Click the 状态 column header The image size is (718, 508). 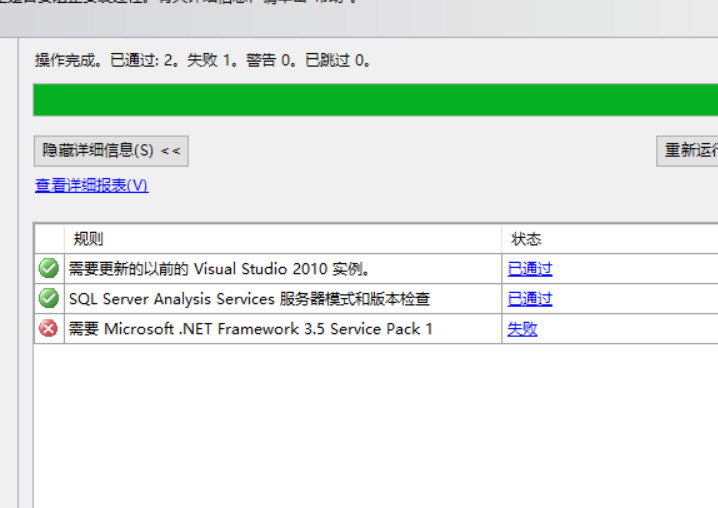pos(610,239)
